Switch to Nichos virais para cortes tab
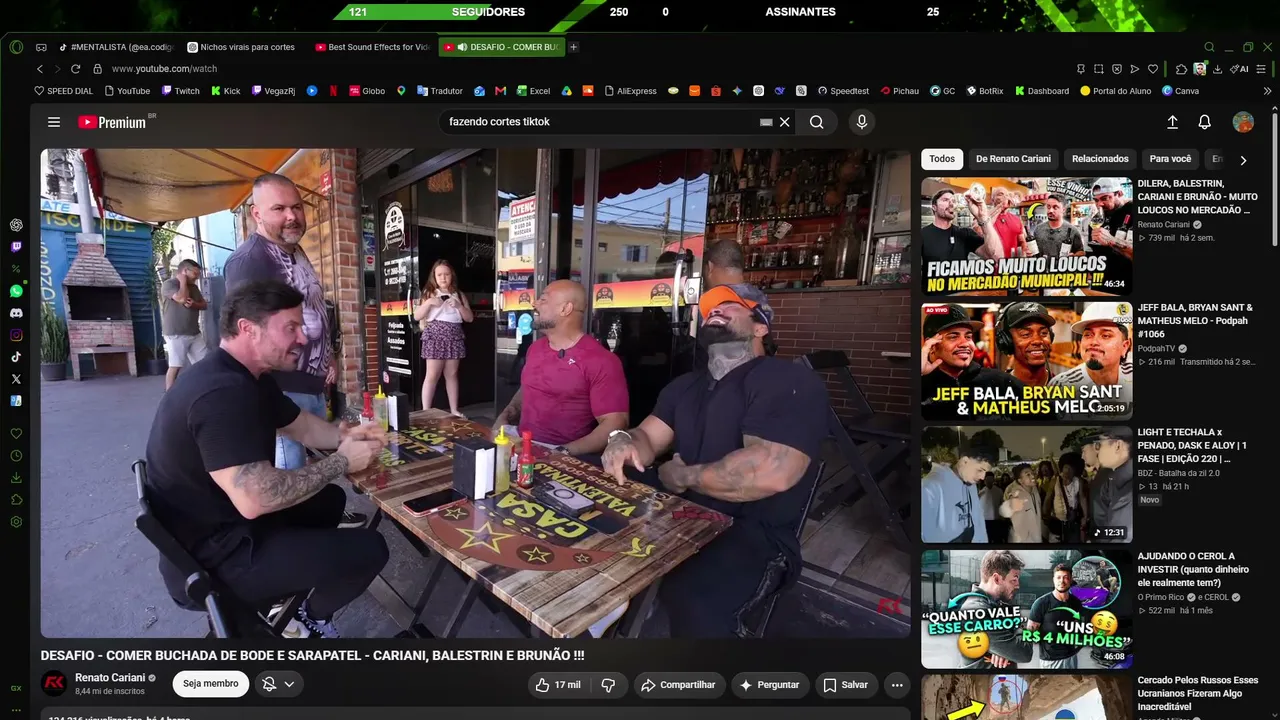Viewport: 1280px width, 720px height. [241, 47]
